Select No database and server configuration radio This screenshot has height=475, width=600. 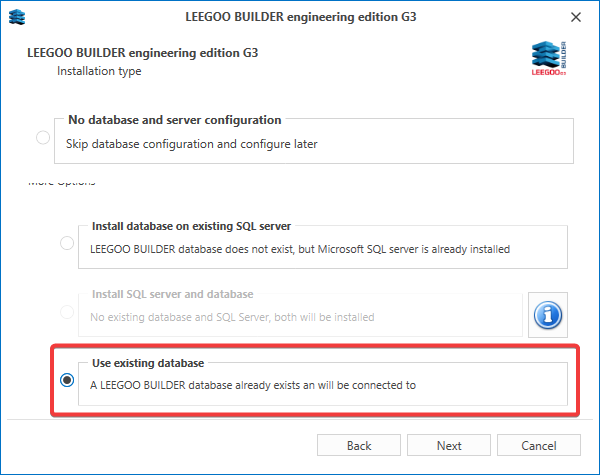[x=43, y=137]
